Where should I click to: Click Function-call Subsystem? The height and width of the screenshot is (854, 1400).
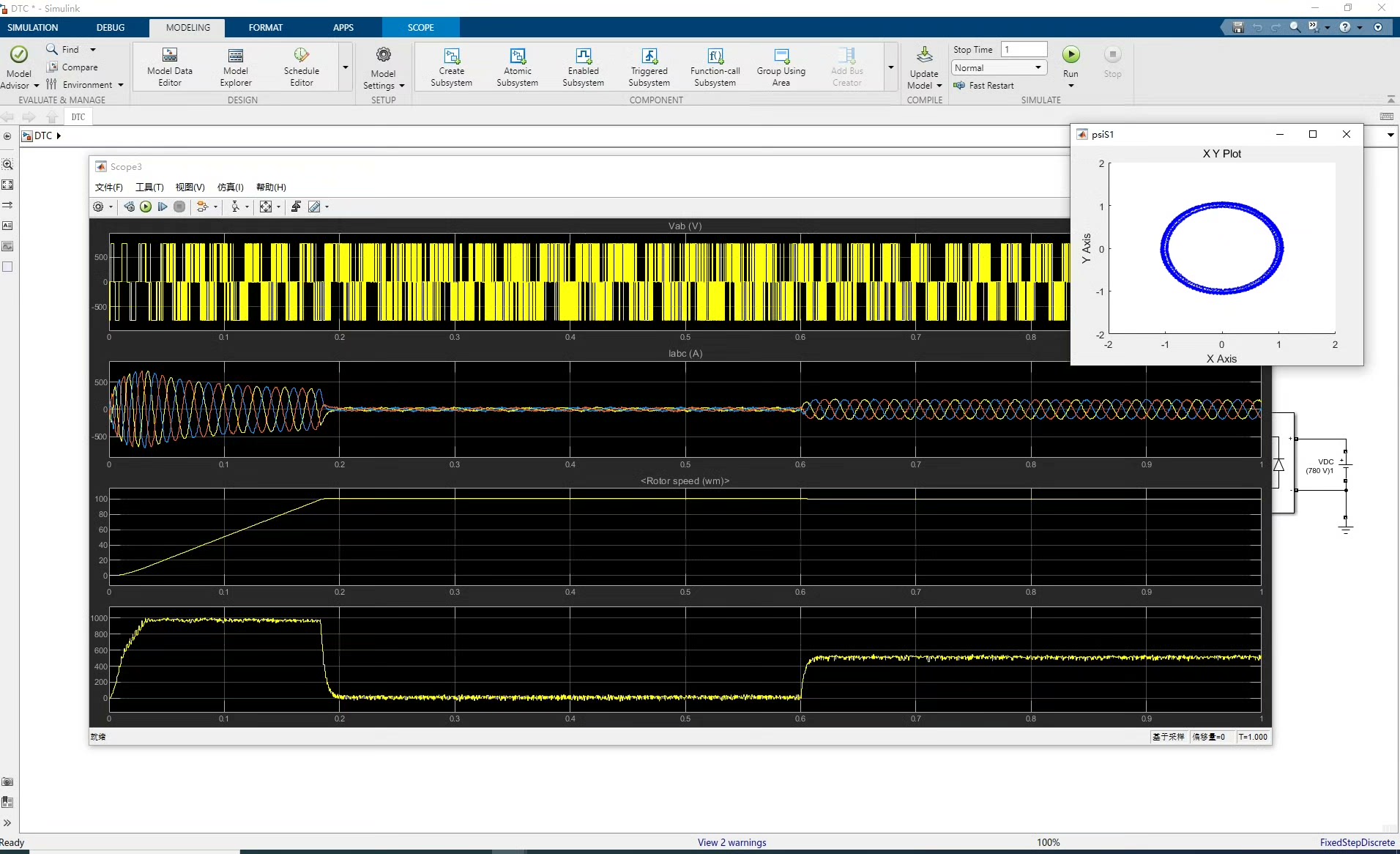pyautogui.click(x=715, y=67)
